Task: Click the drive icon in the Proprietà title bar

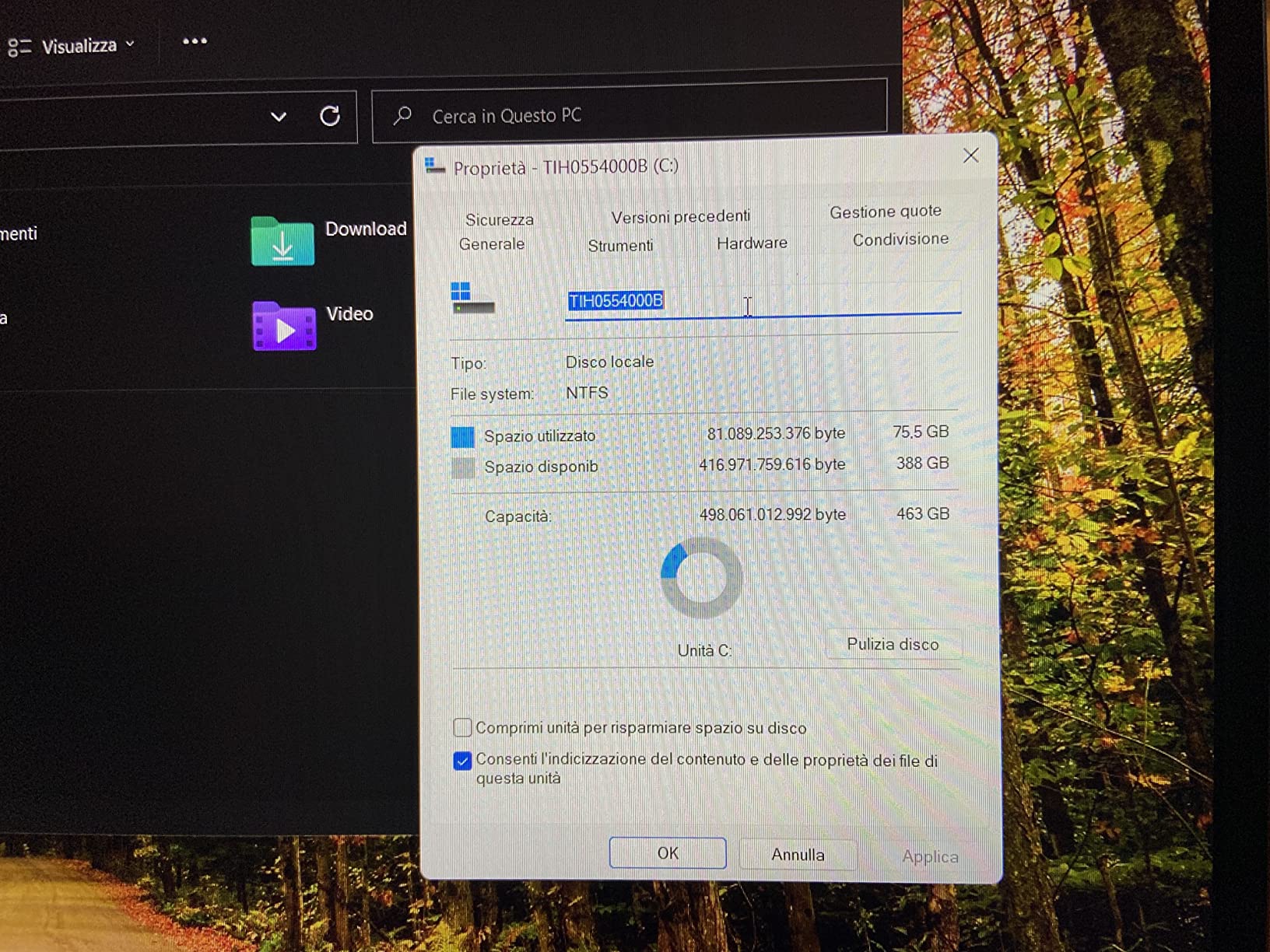Action: pos(435,165)
